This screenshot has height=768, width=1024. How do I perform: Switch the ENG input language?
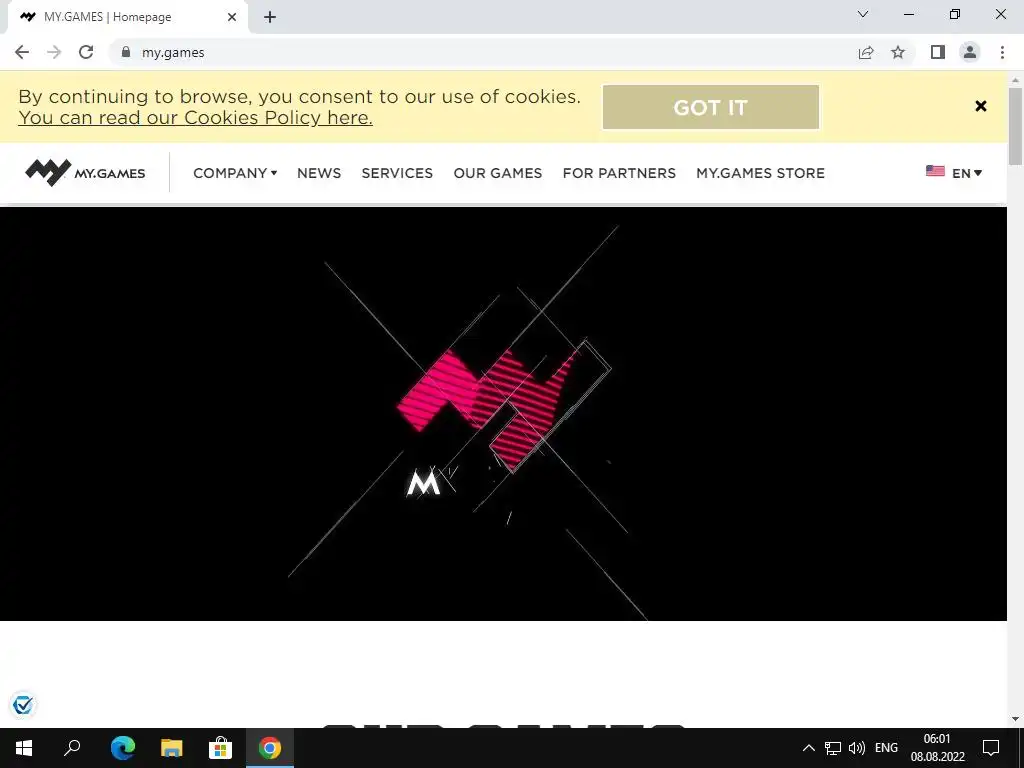[x=886, y=748]
